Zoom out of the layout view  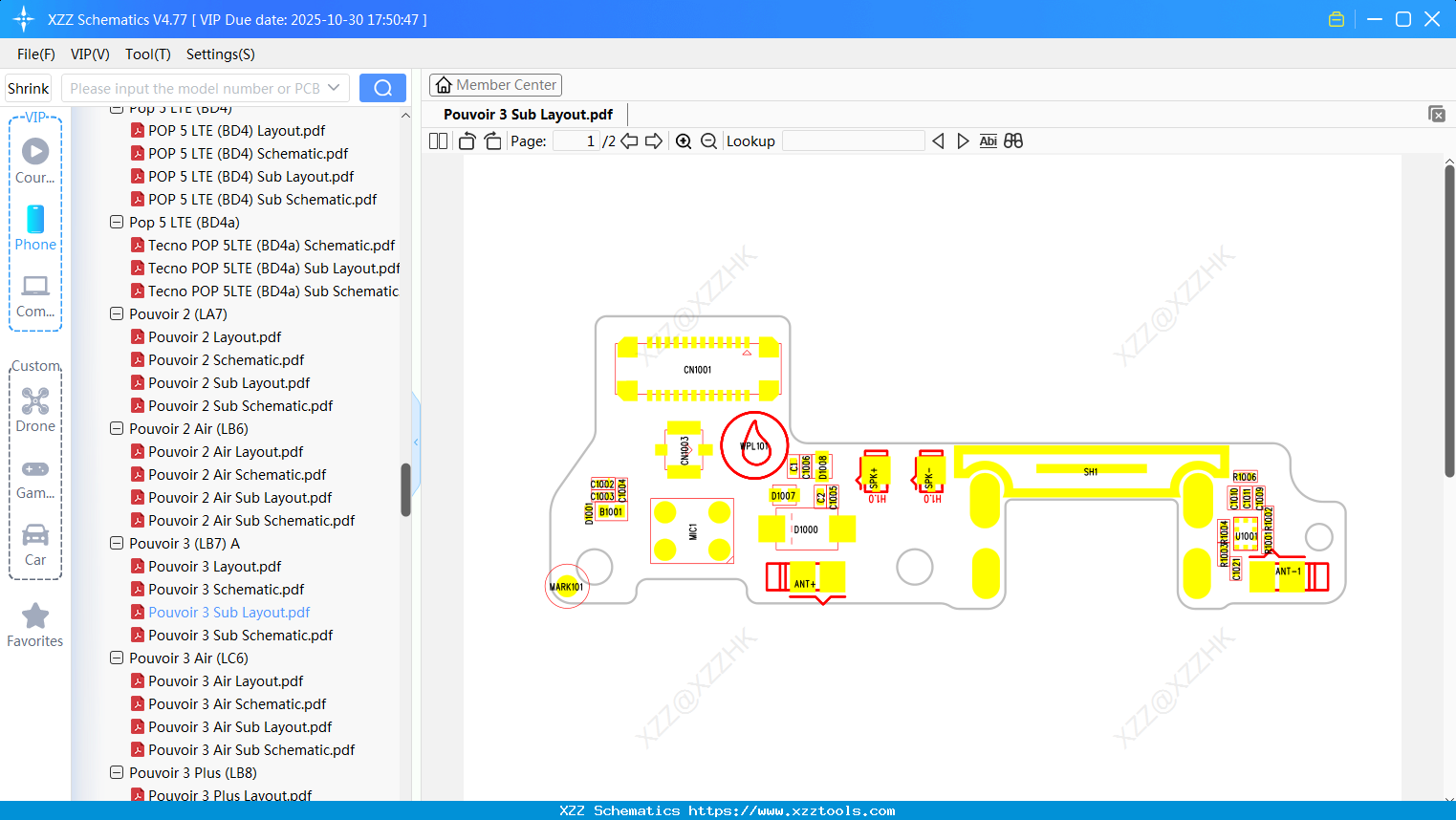pyautogui.click(x=708, y=140)
